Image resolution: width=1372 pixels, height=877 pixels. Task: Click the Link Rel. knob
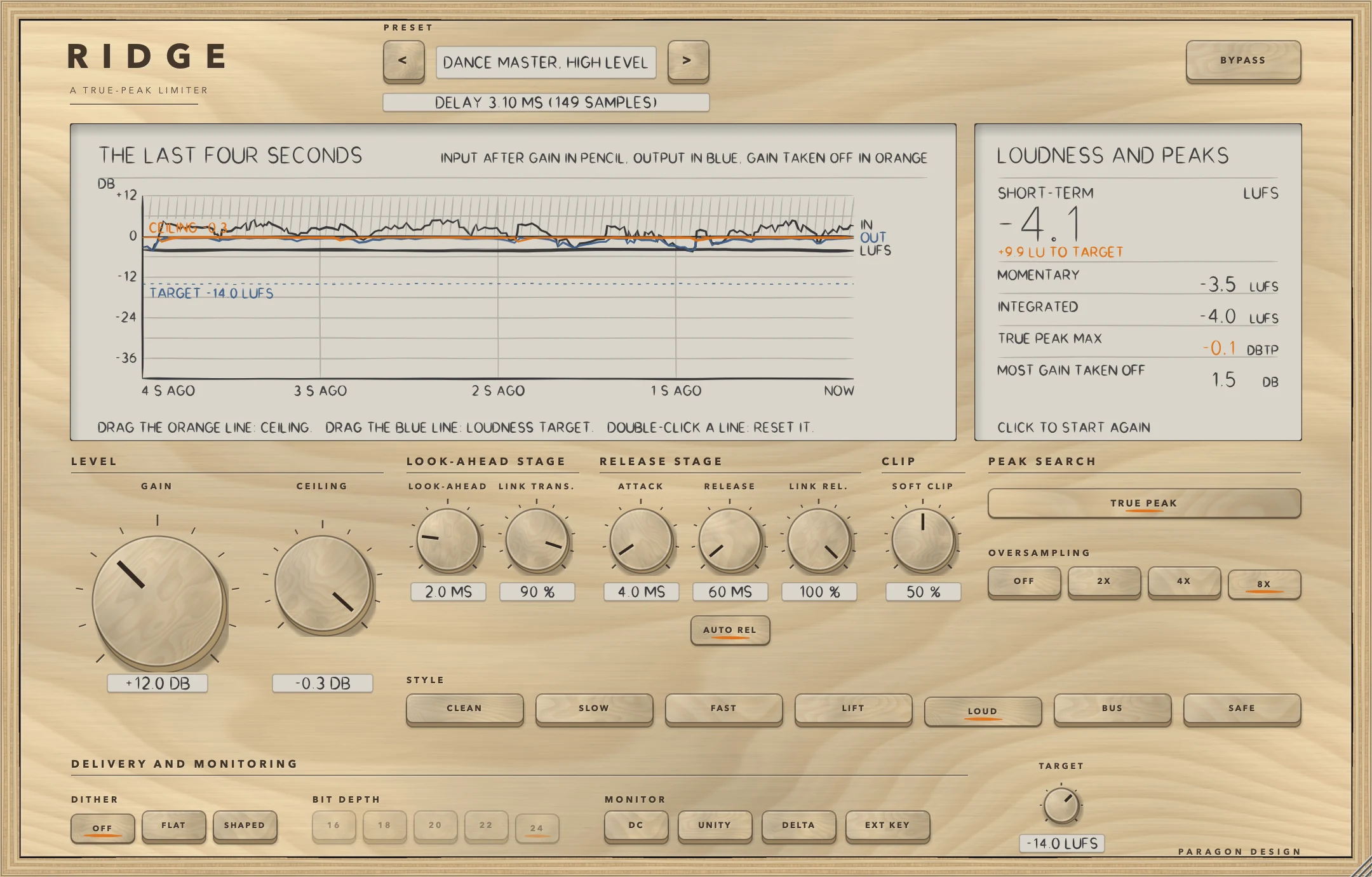(819, 540)
